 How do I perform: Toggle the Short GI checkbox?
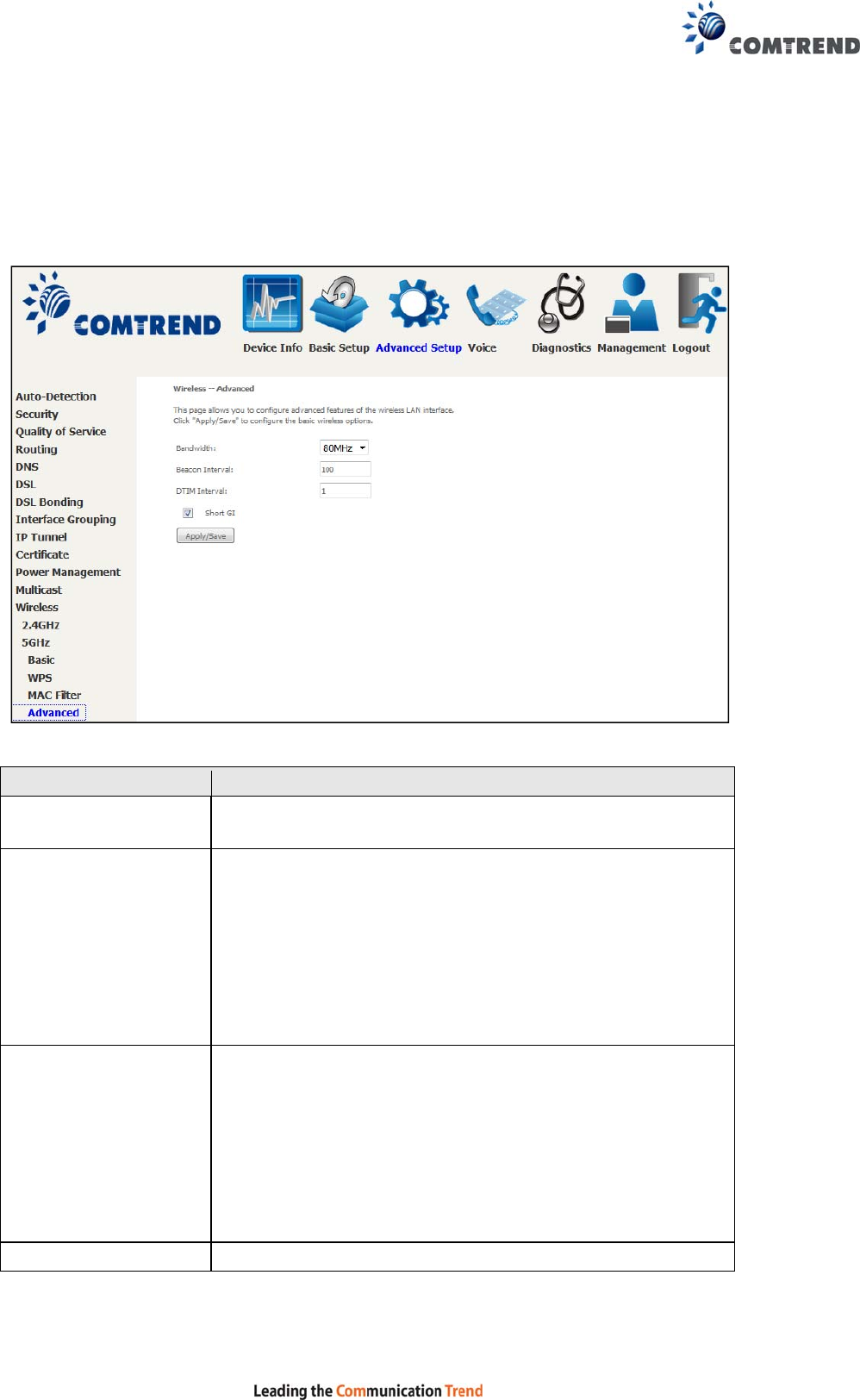[188, 513]
